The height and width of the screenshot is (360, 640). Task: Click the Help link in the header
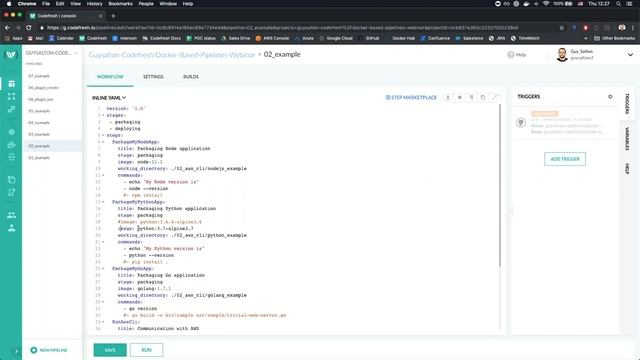tap(517, 55)
